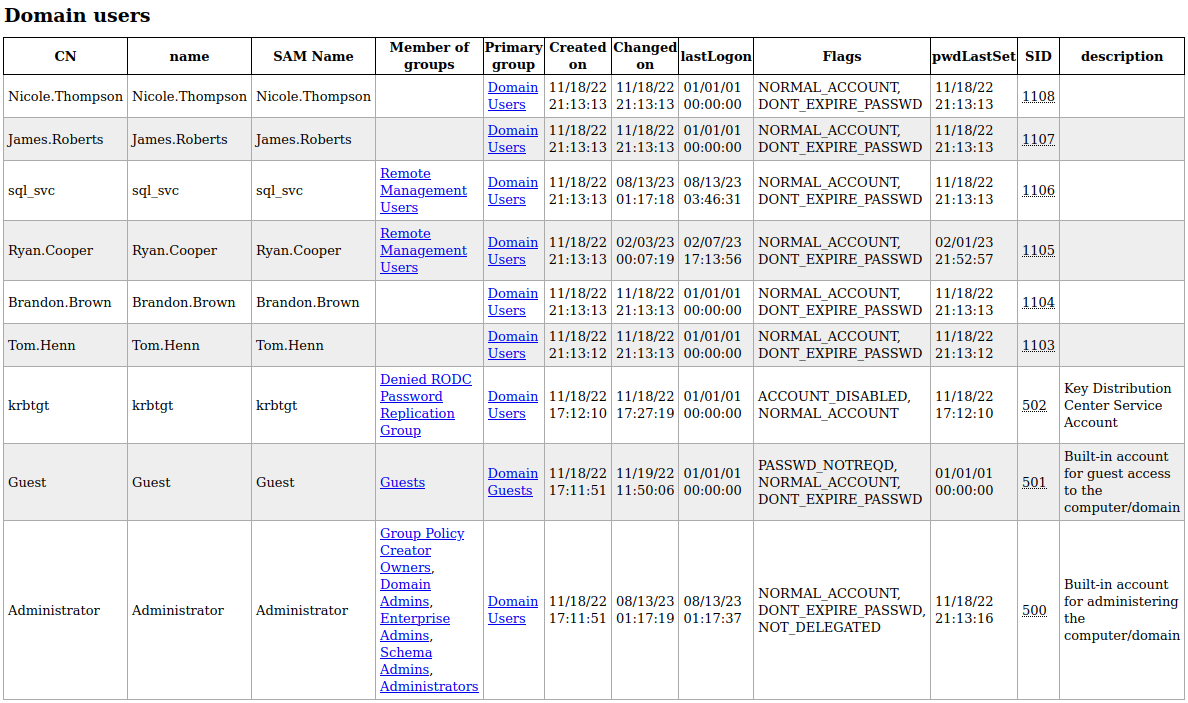This screenshot has height=703, width=1188.
Task: Click the Changed on column header
Action: coord(645,56)
